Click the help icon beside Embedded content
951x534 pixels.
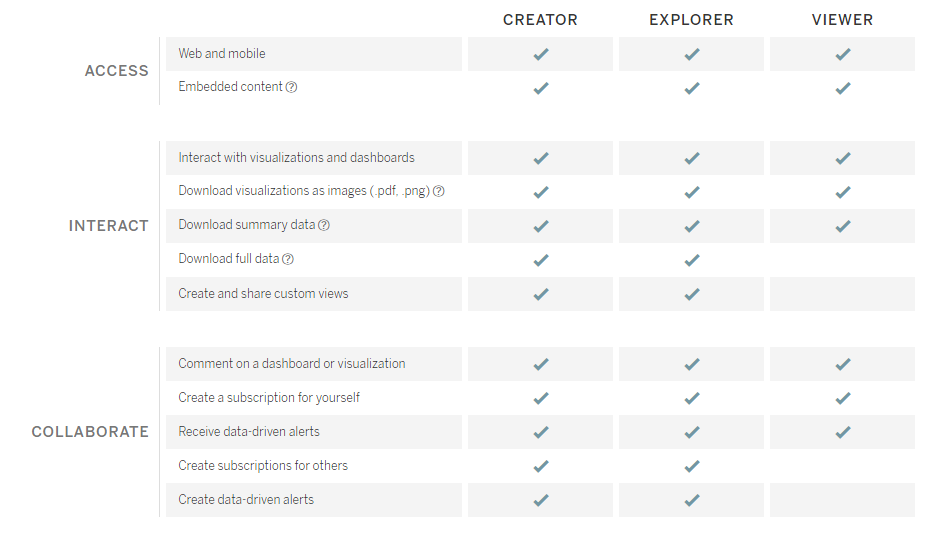[291, 87]
